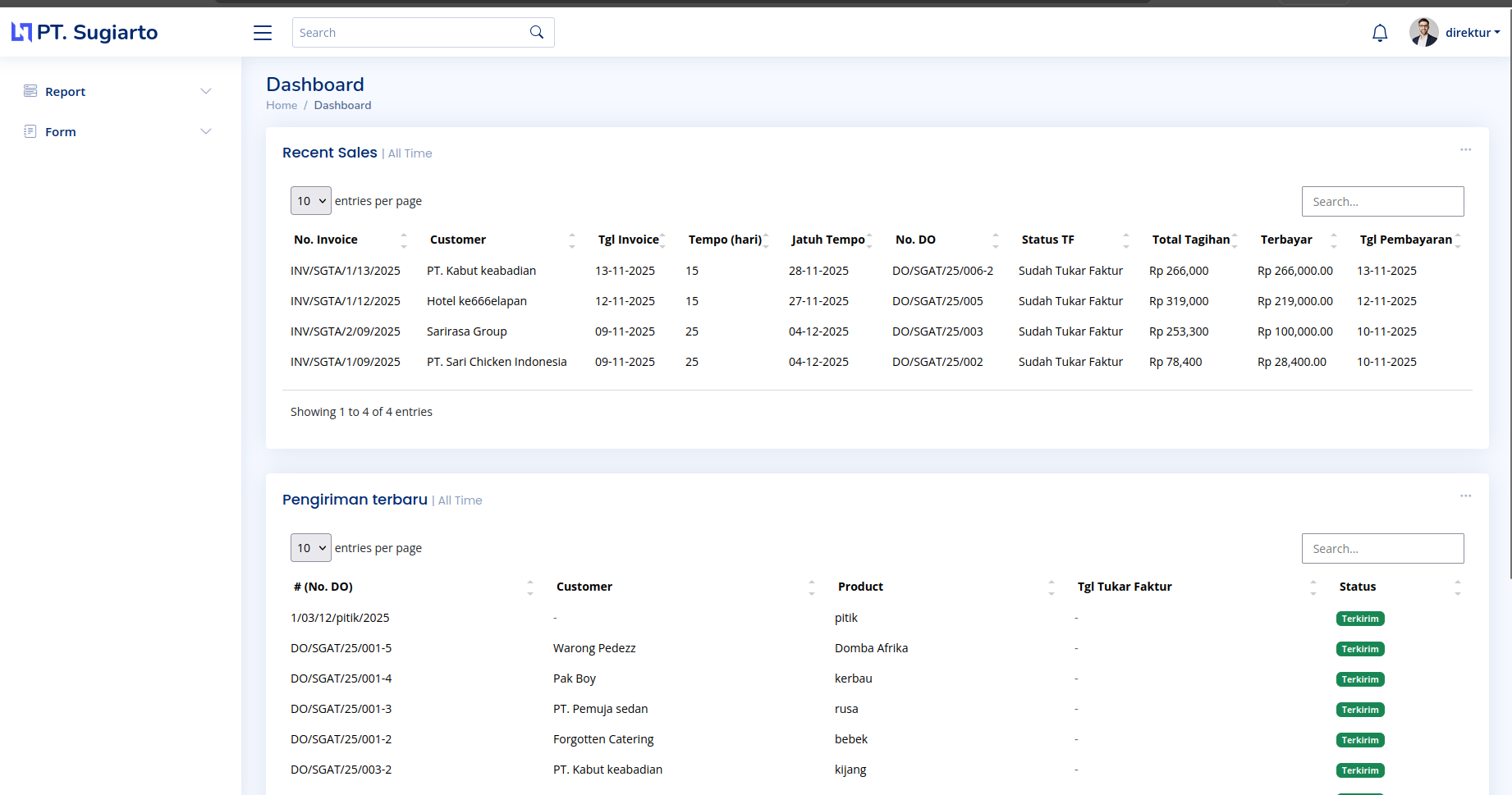Click the Search field in the Recent Sales table
Image resolution: width=1512 pixels, height=795 pixels.
click(x=1382, y=201)
